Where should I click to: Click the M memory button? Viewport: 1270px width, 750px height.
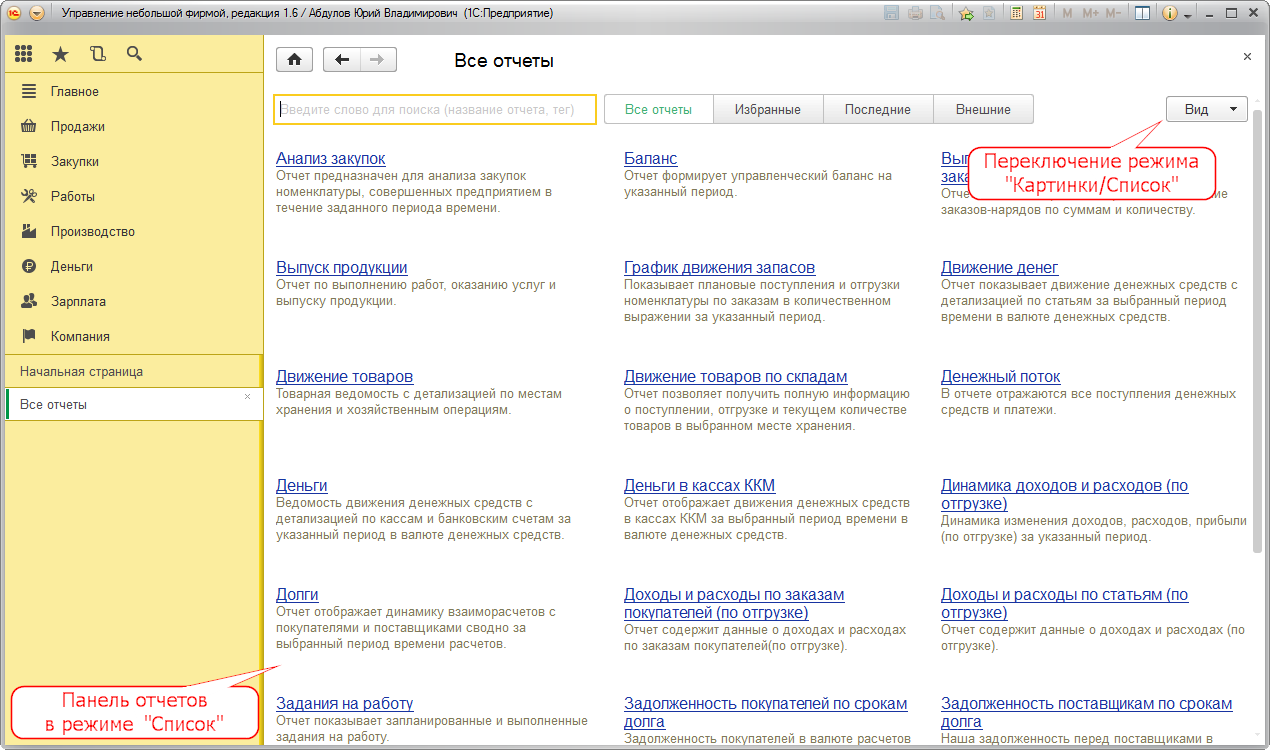coord(1067,14)
